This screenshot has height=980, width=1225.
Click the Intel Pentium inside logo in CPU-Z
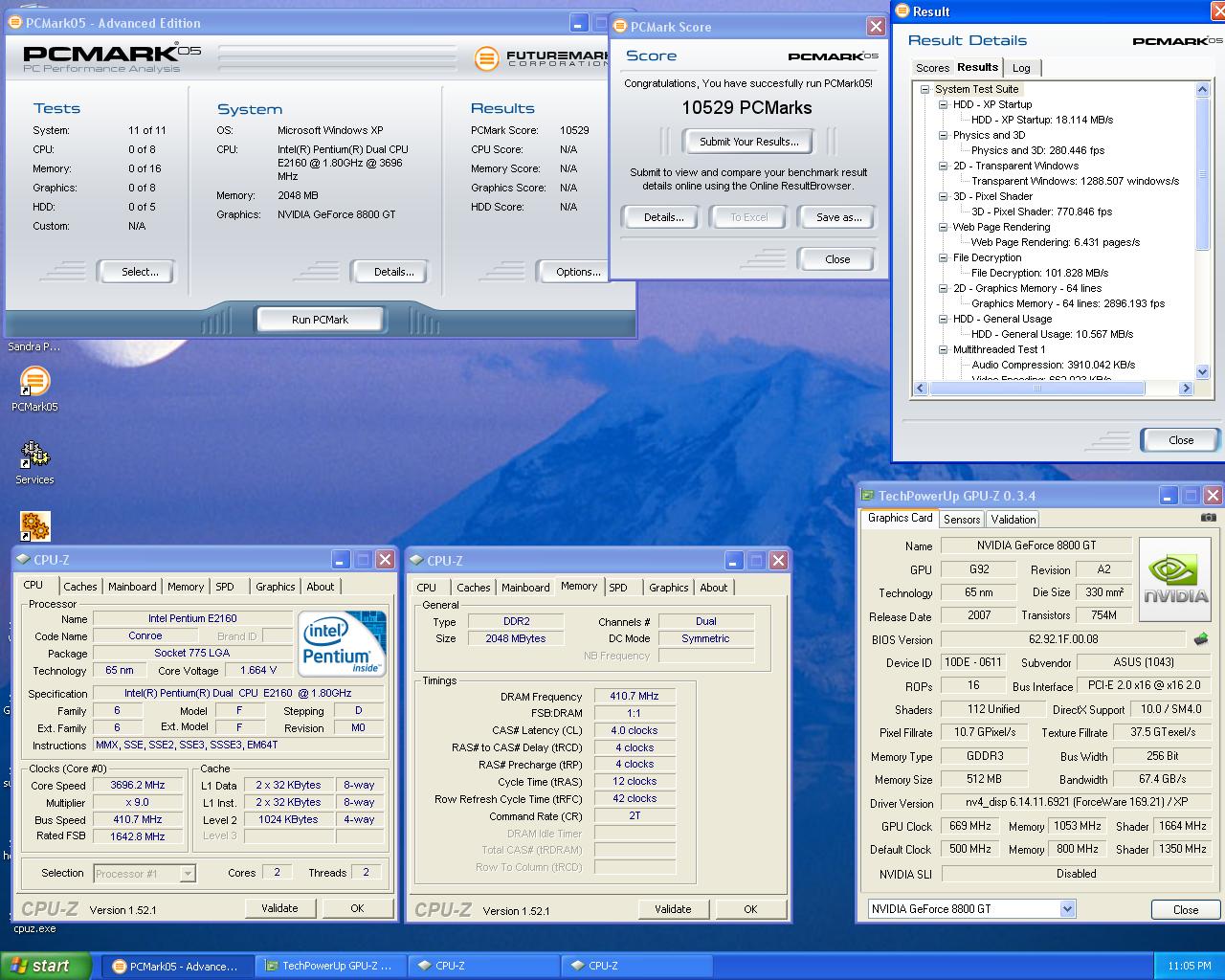343,643
